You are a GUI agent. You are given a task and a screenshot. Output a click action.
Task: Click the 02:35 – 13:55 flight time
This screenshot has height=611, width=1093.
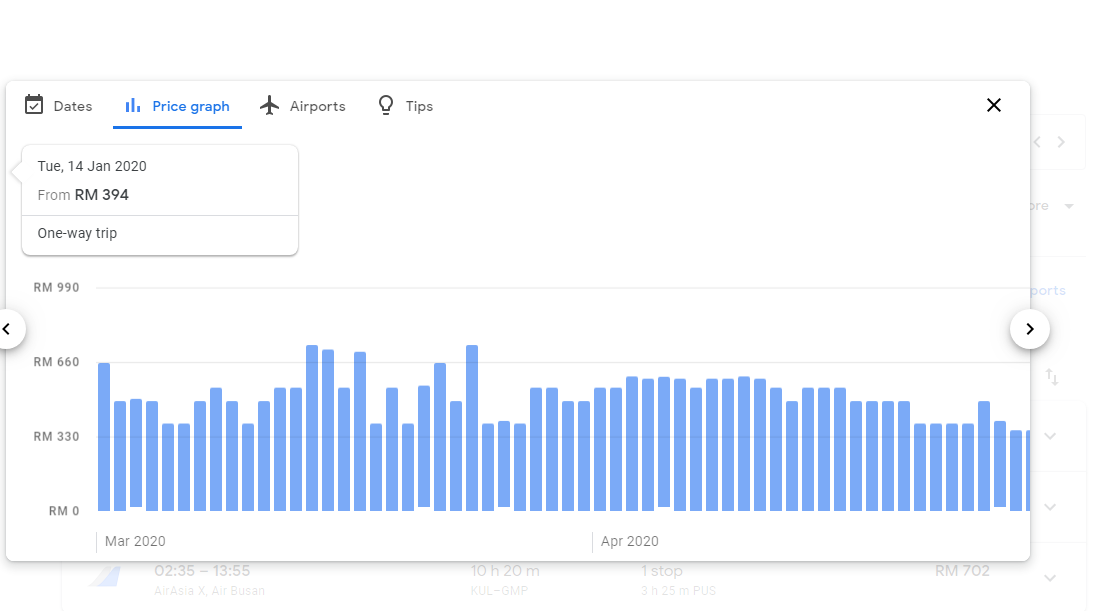202,571
